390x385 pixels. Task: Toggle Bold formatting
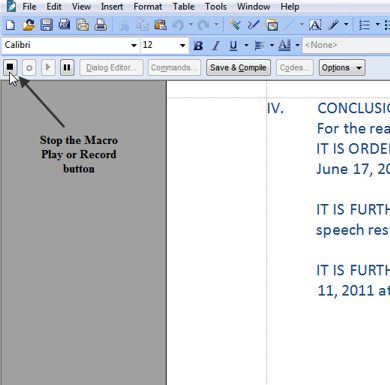(x=198, y=45)
